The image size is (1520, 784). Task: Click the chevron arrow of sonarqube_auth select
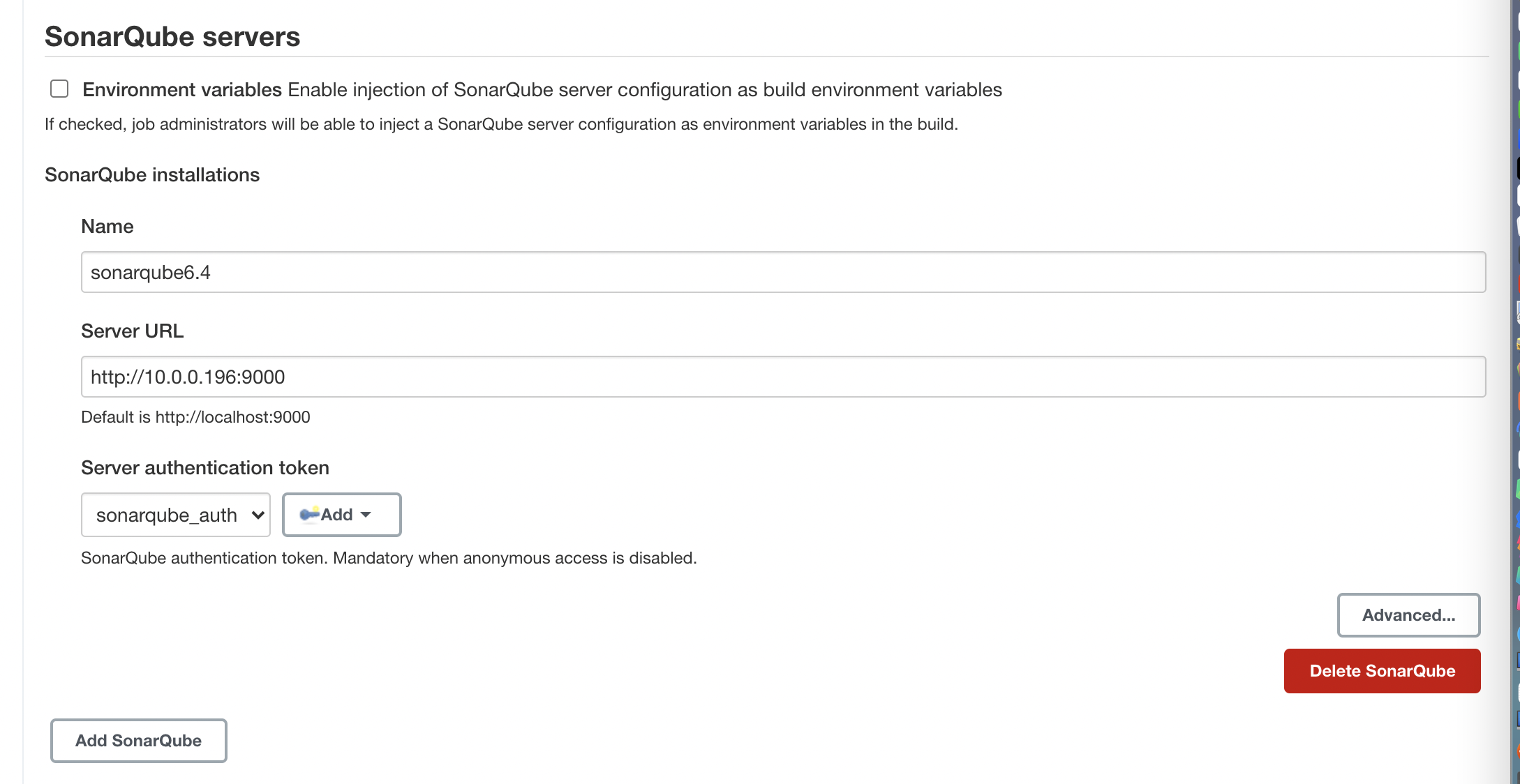pos(258,515)
